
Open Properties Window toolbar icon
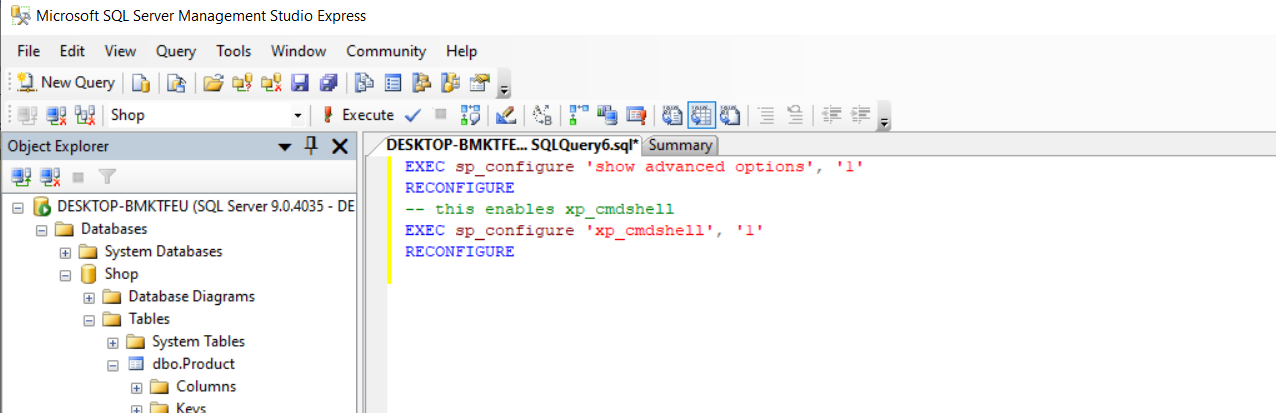pyautogui.click(x=480, y=83)
